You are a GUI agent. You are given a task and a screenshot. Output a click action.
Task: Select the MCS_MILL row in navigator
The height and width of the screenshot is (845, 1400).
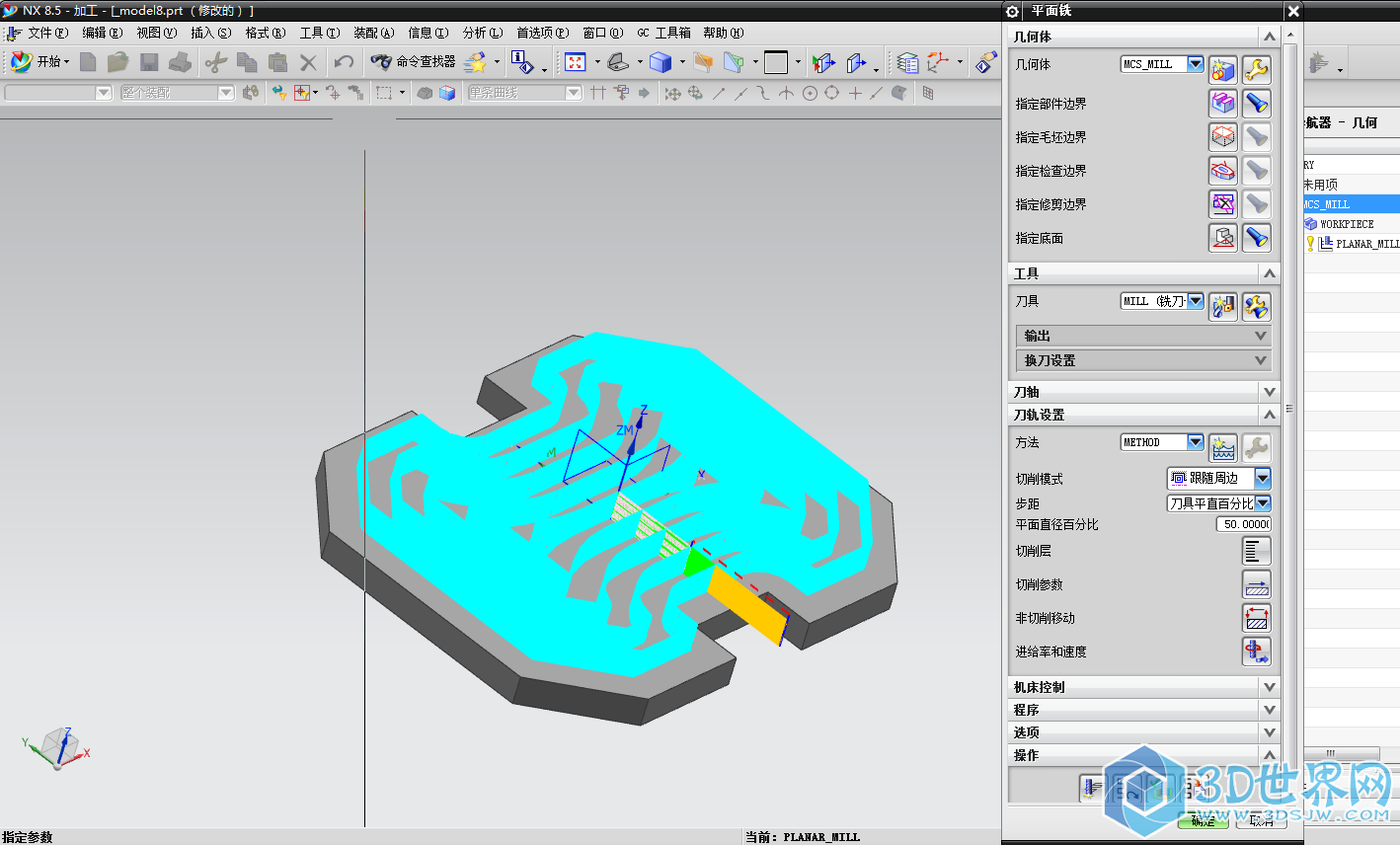[1352, 204]
